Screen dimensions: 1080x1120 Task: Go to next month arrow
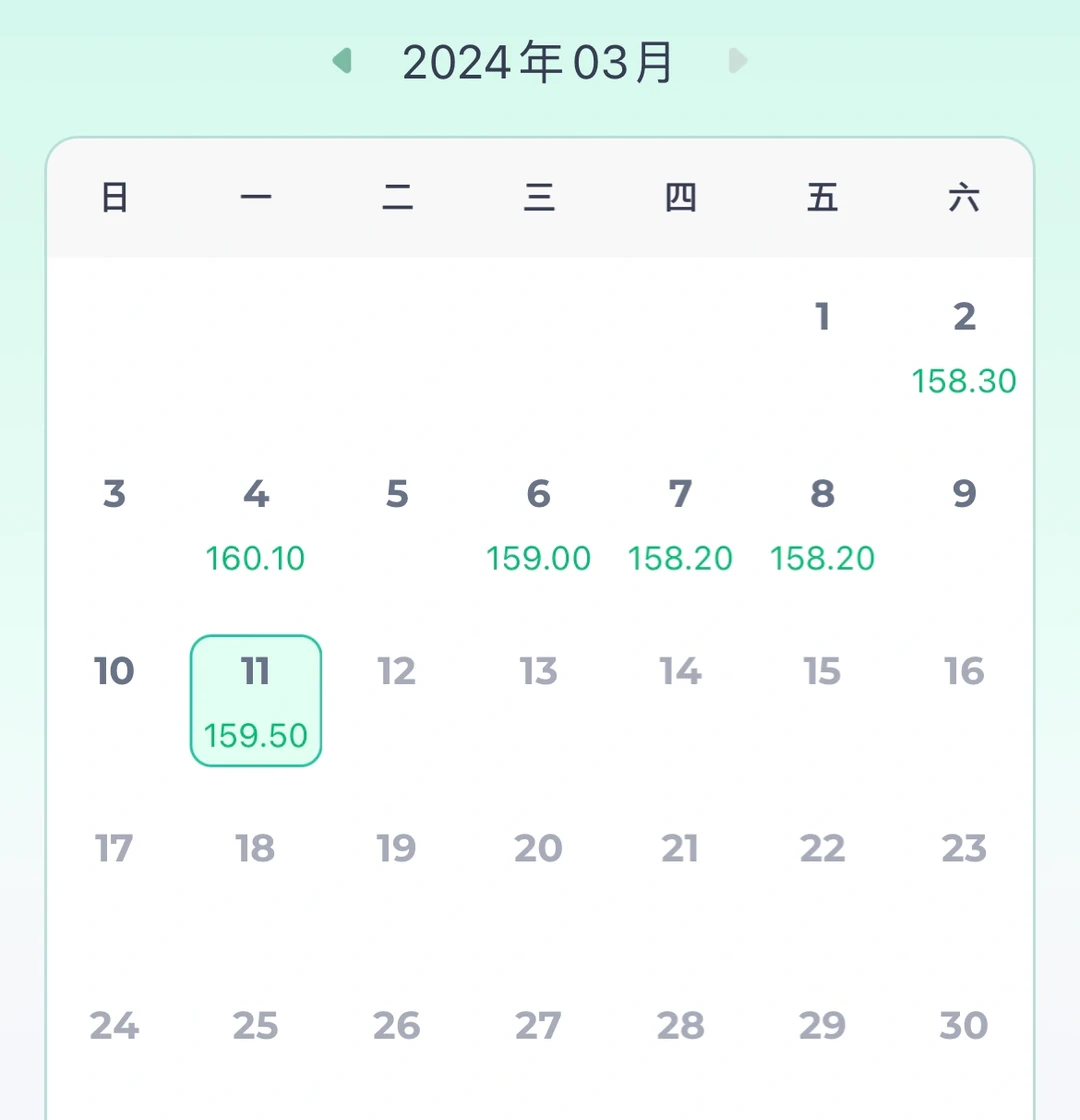point(737,61)
